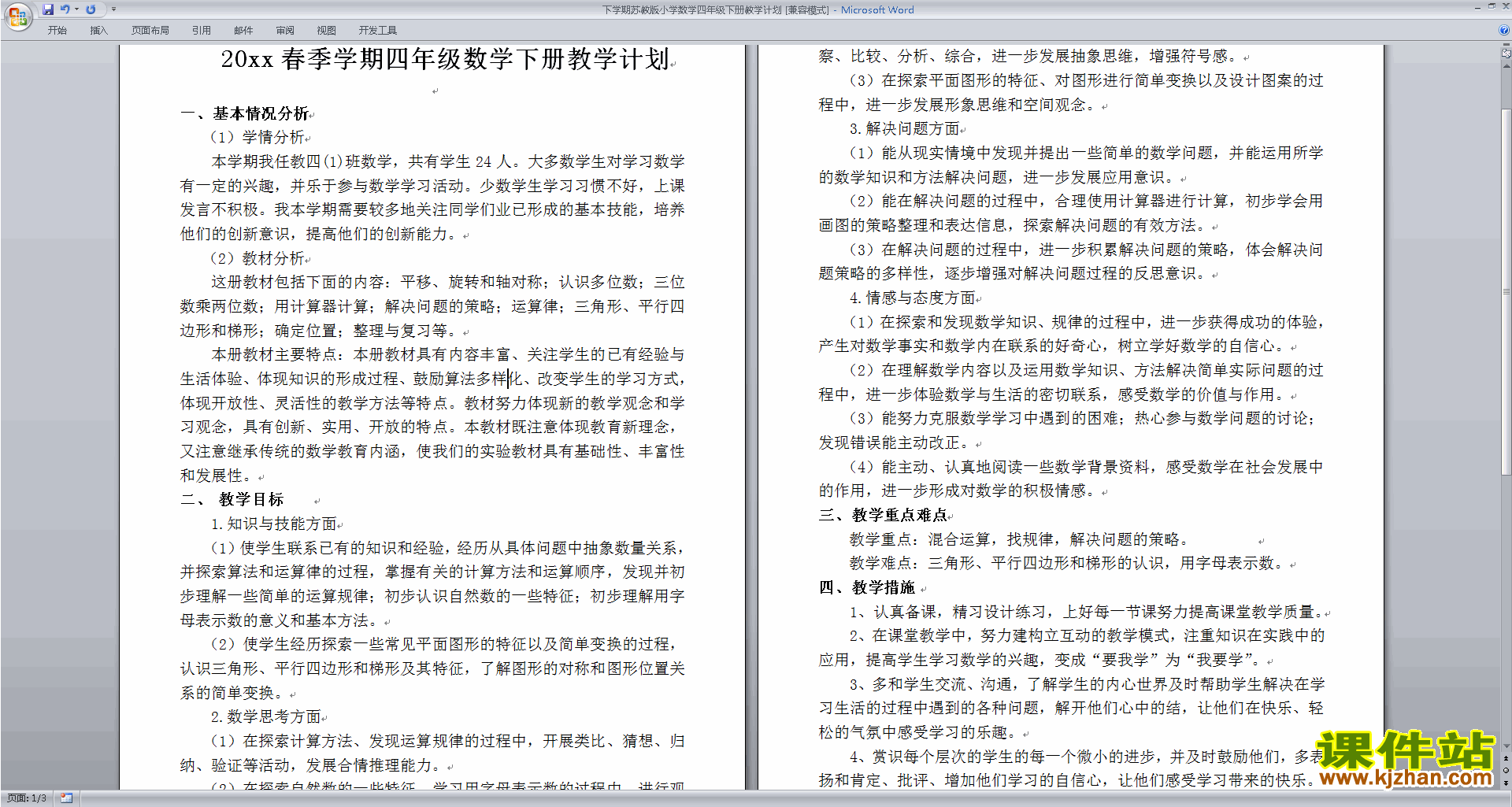1512x807 pixels.
Task: Click the heading 三、教学重点难点
Action: pos(884,515)
